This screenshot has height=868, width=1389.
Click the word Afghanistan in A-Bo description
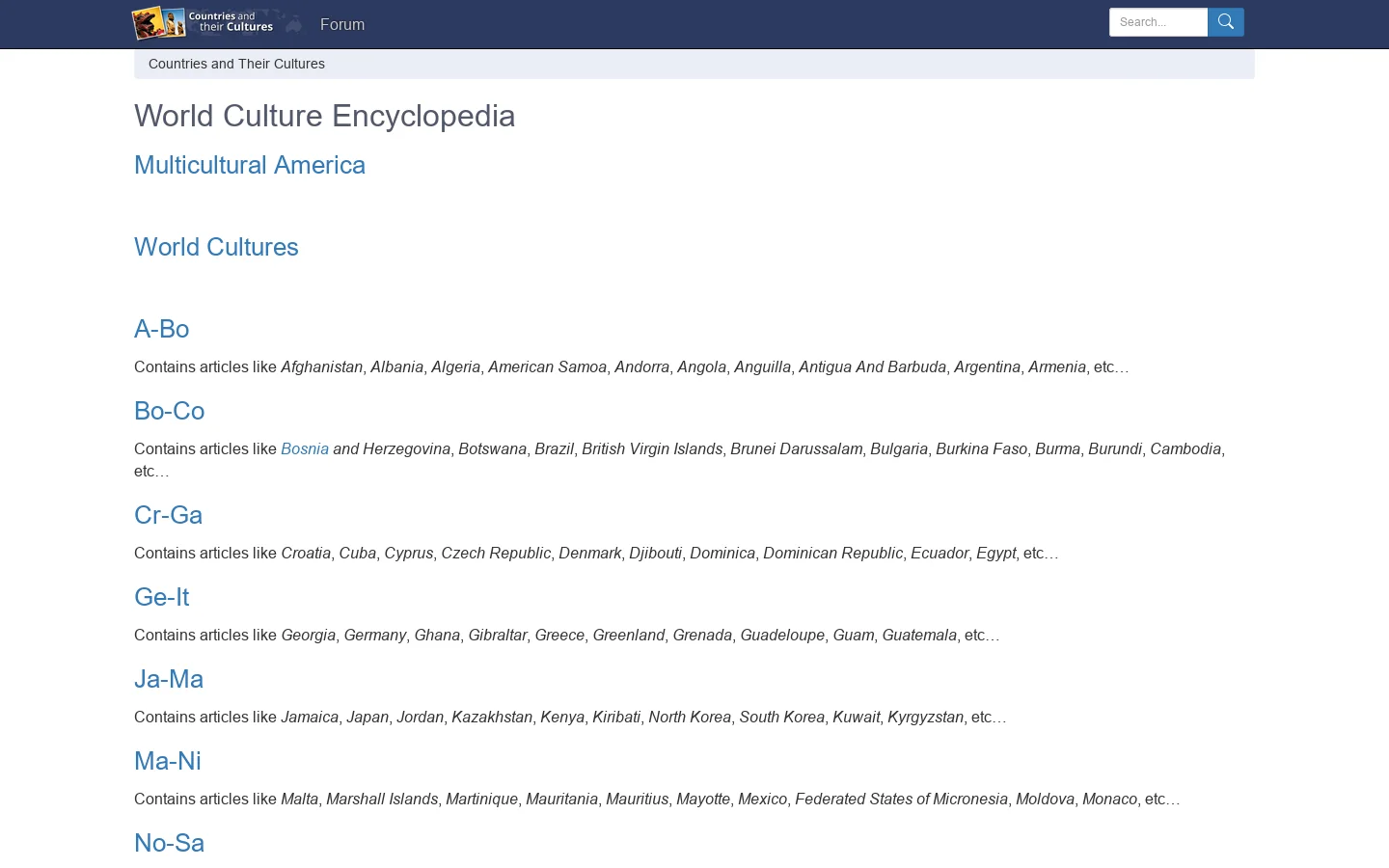(x=321, y=366)
